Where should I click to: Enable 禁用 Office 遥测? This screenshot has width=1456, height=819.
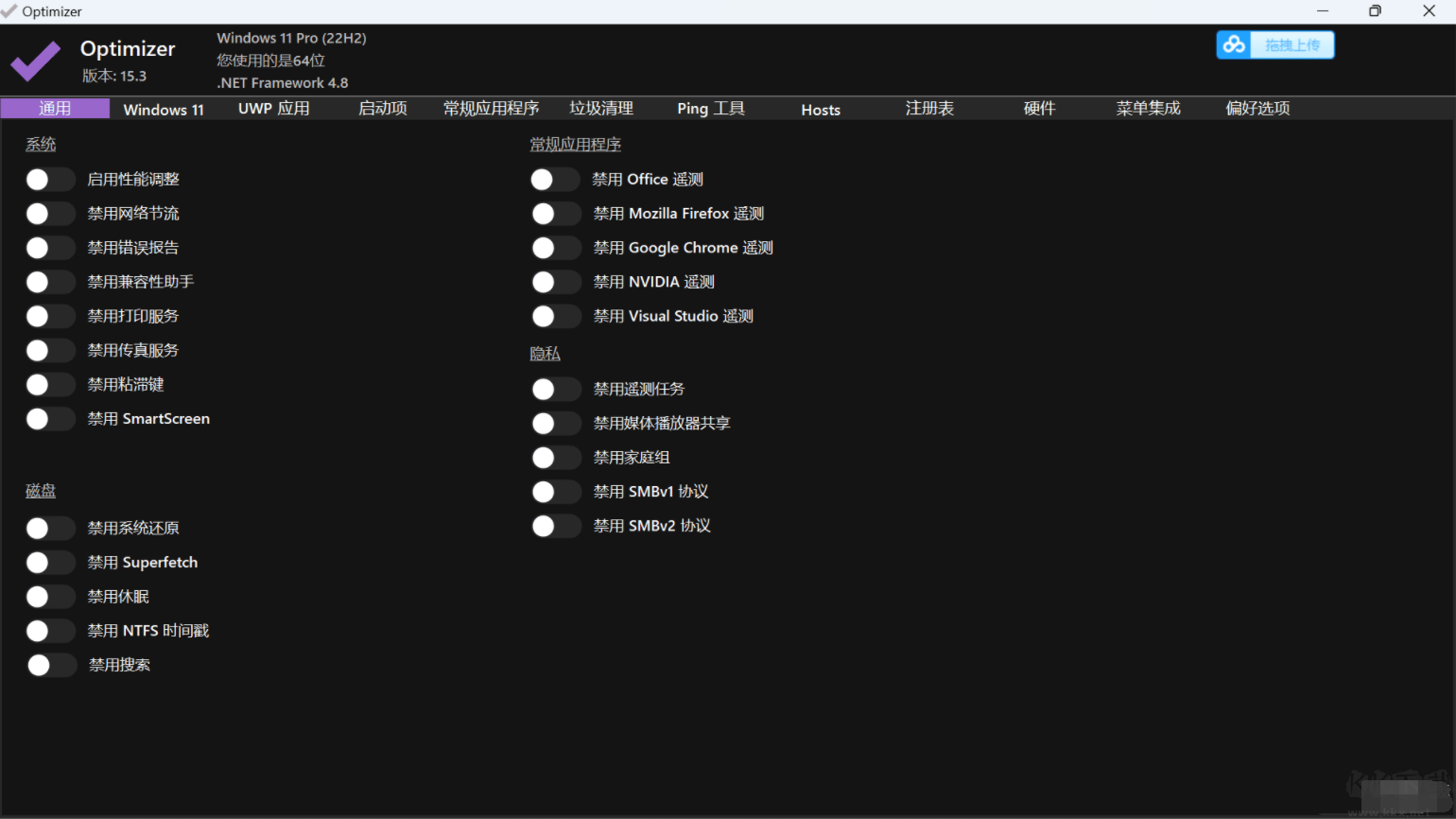tap(556, 179)
